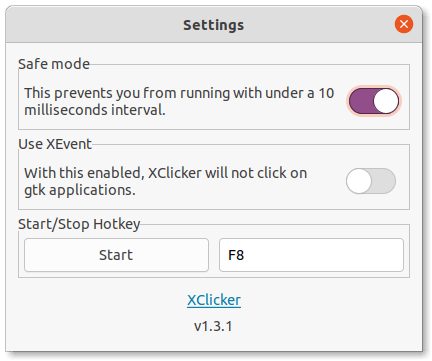This screenshot has height=361, width=432.
Task: Click the Settings title bar text
Action: tap(214, 25)
